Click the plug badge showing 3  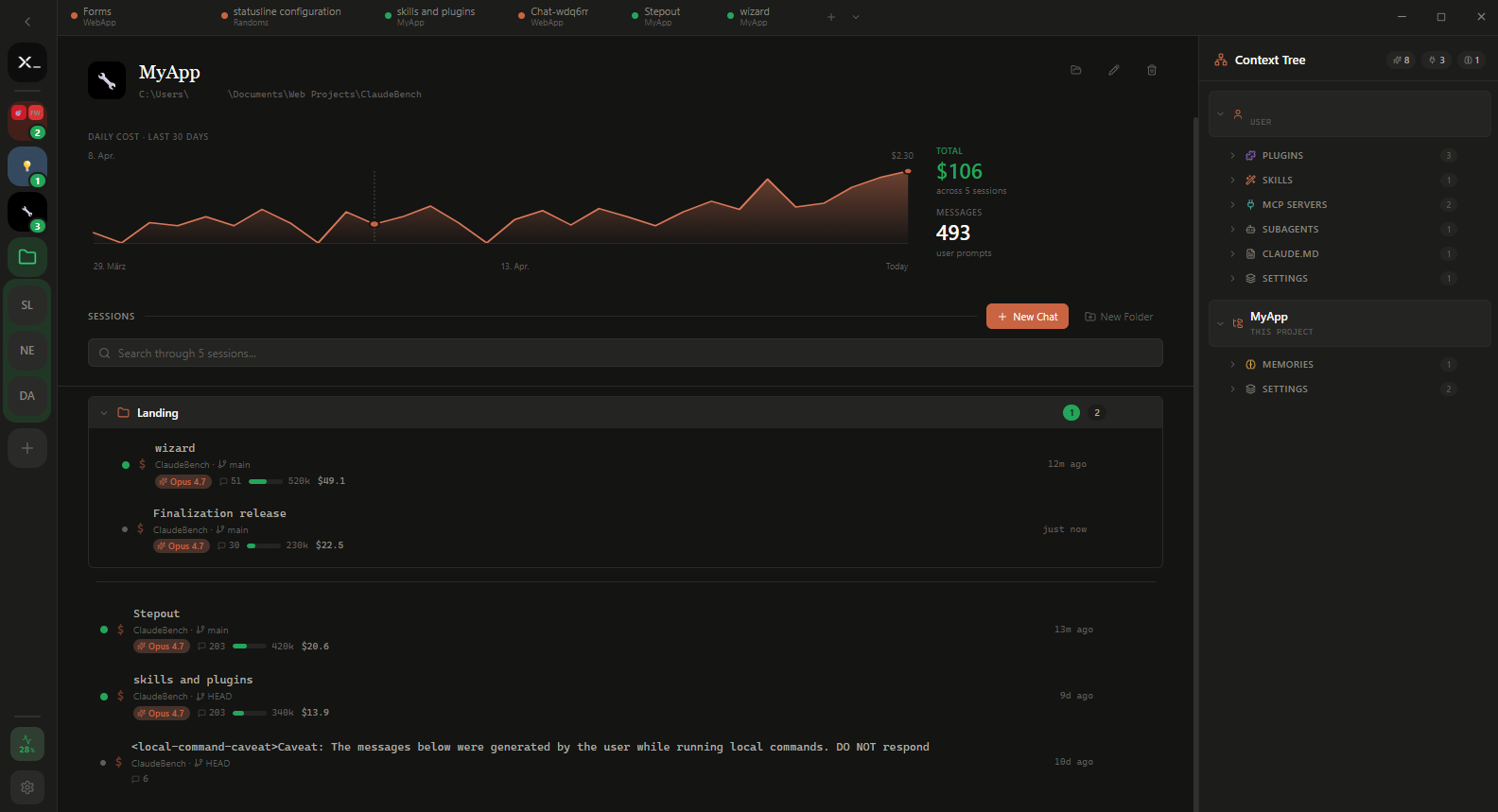pyautogui.click(x=1437, y=60)
